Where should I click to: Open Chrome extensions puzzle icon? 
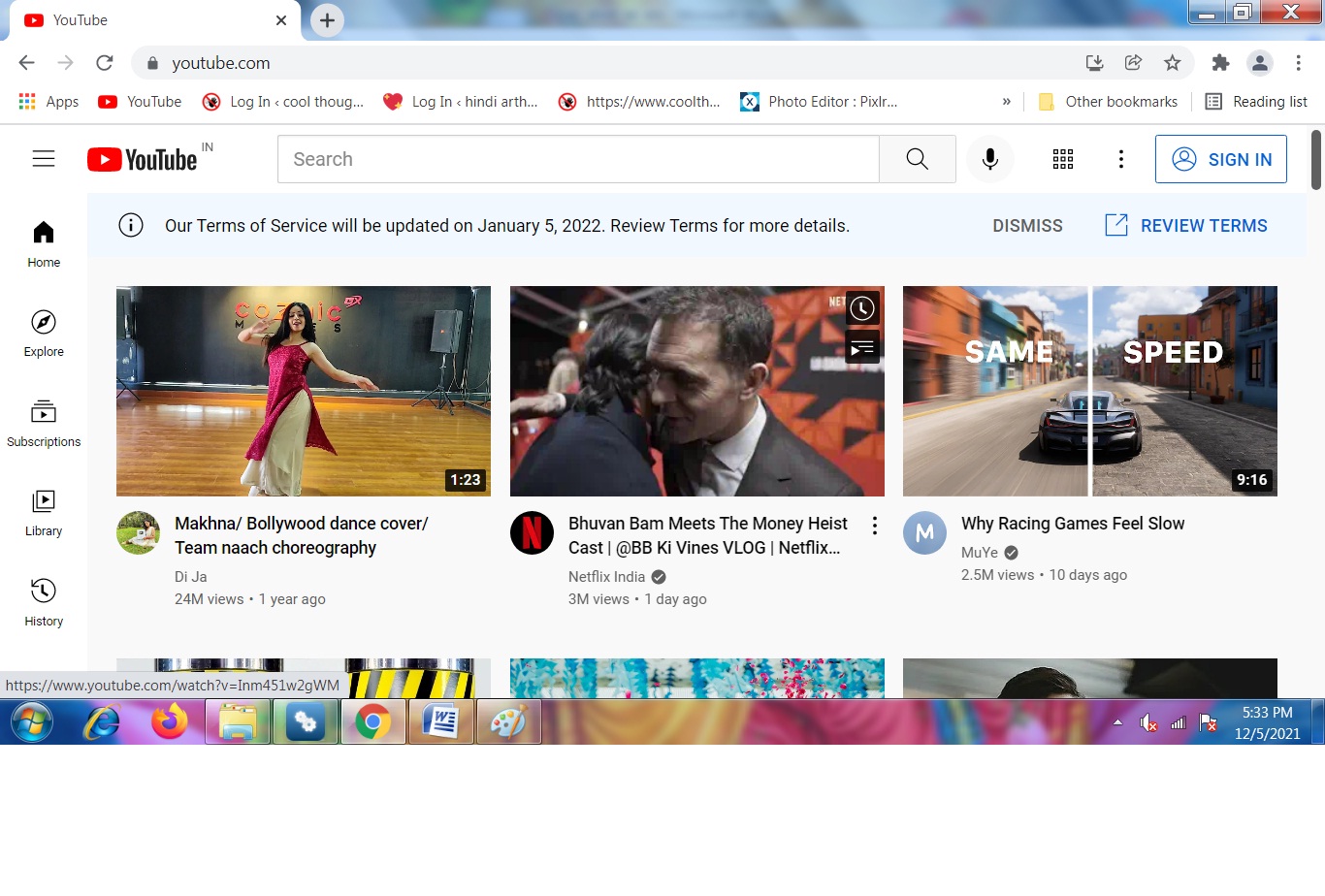point(1220,63)
